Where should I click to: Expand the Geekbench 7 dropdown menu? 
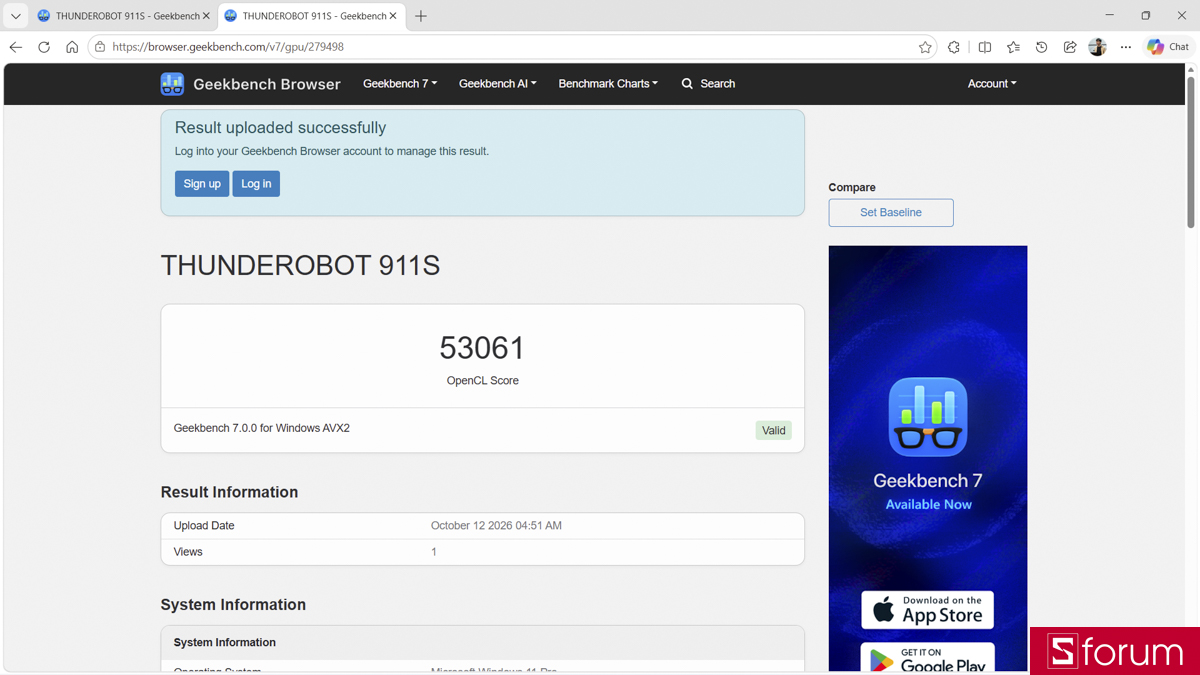coord(400,84)
